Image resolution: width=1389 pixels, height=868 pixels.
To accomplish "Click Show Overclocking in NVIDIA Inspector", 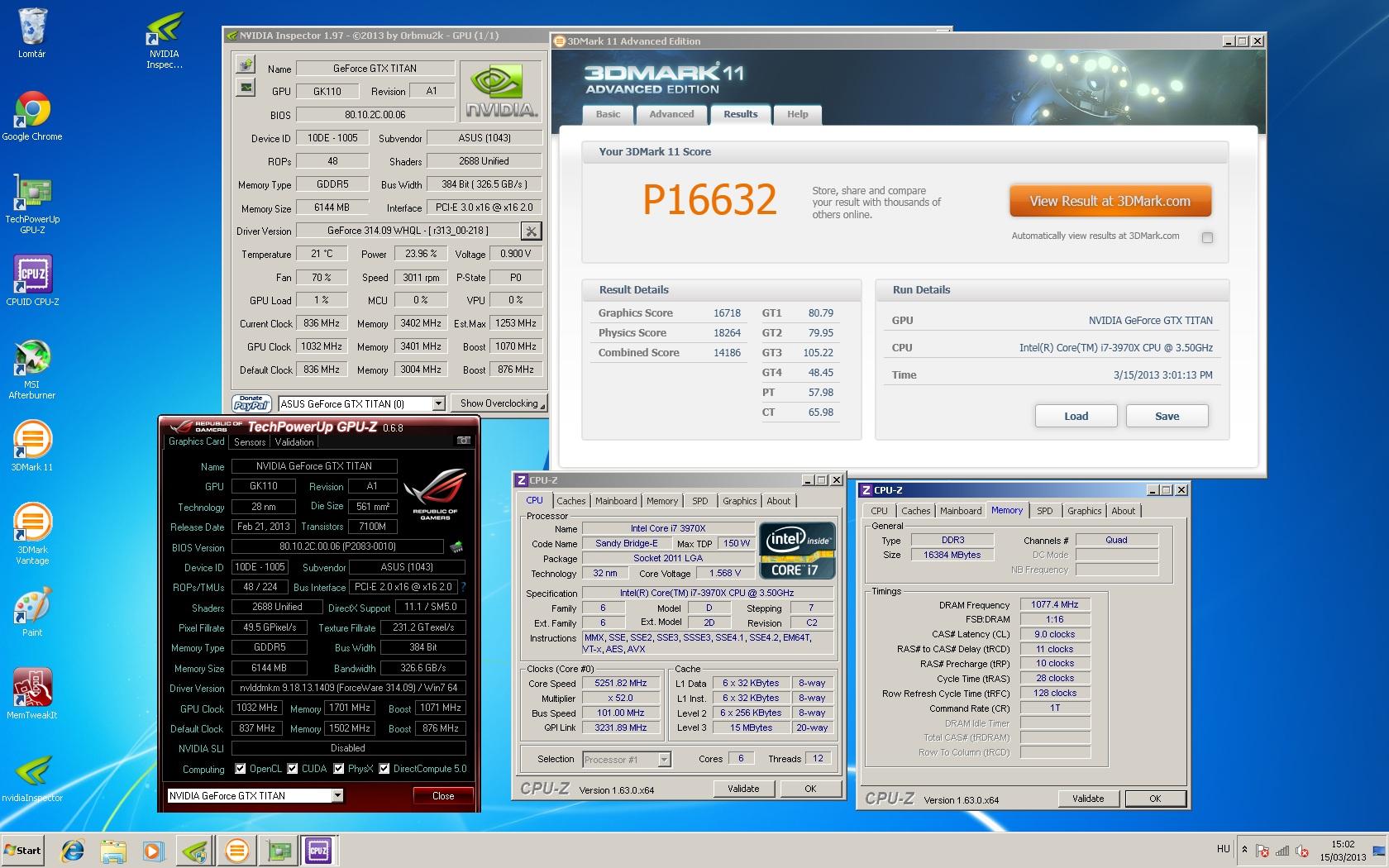I will coord(500,403).
